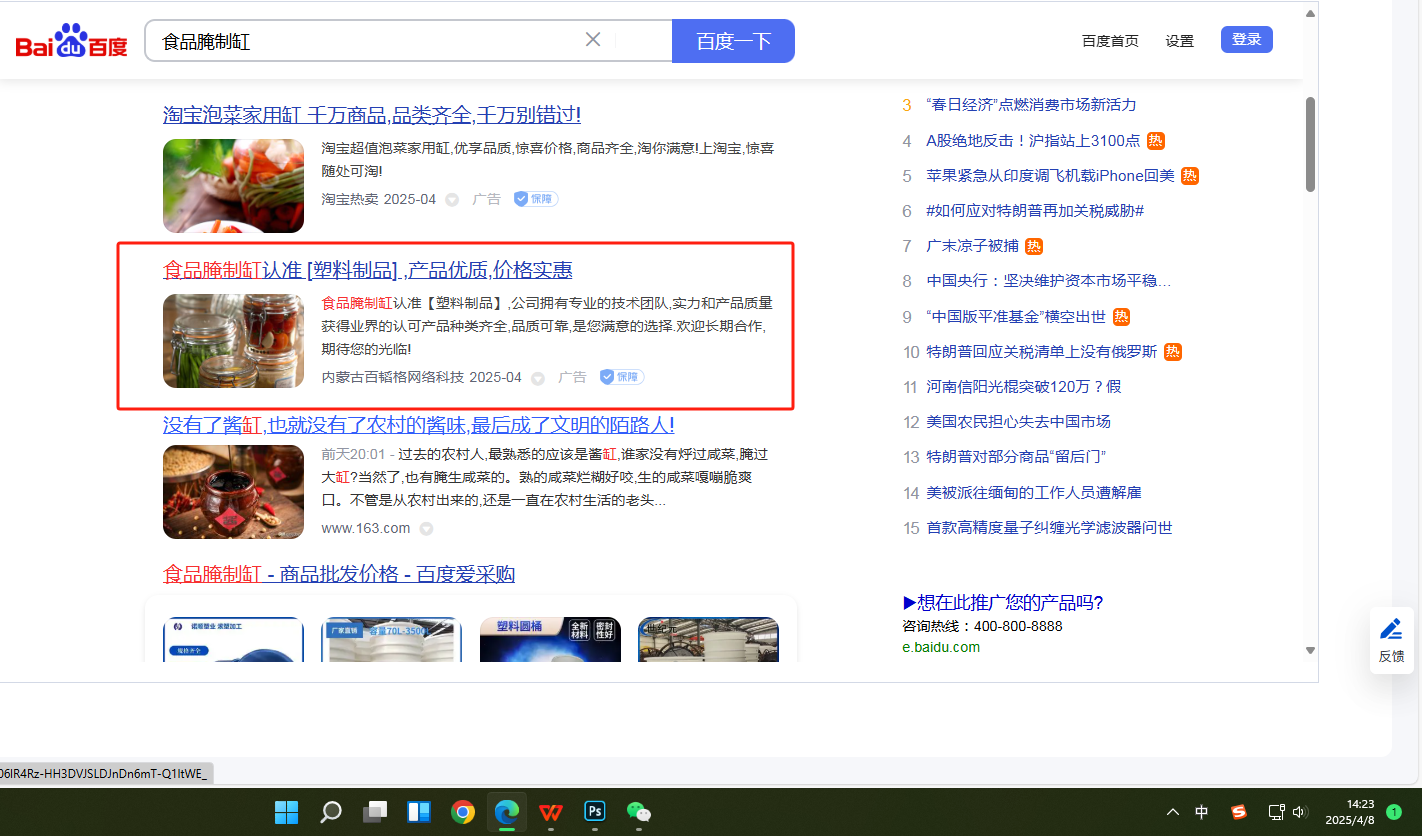Open the 反馈 feedback icon
Viewport: 1422px width, 836px height.
coord(1391,640)
